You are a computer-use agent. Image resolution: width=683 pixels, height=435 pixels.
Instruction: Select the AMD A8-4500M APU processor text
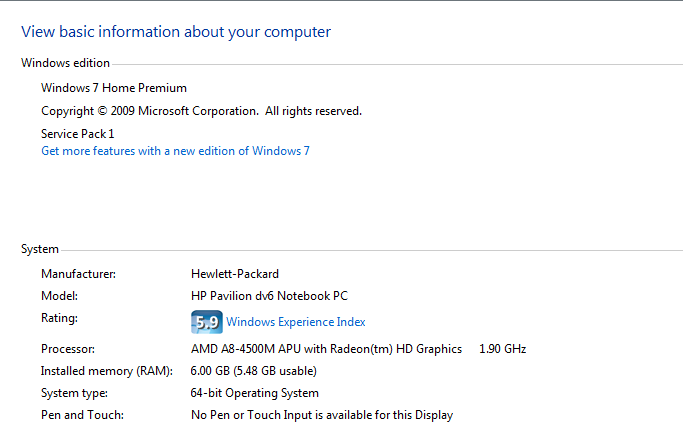click(326, 349)
